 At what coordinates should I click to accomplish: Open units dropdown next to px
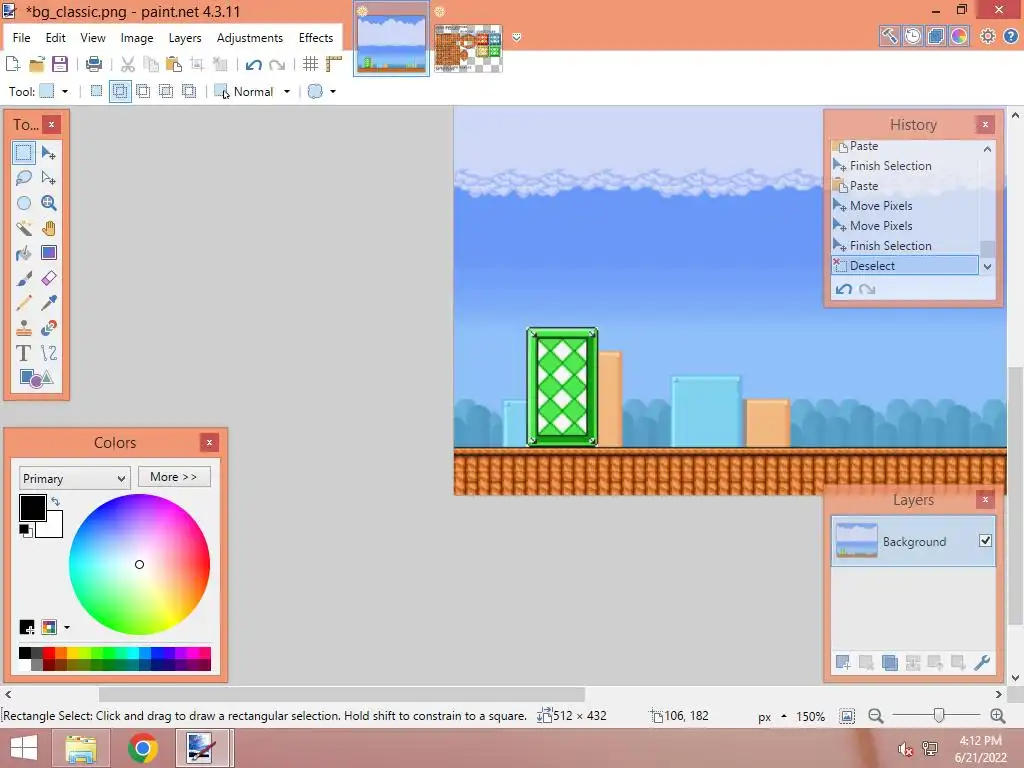coord(784,716)
